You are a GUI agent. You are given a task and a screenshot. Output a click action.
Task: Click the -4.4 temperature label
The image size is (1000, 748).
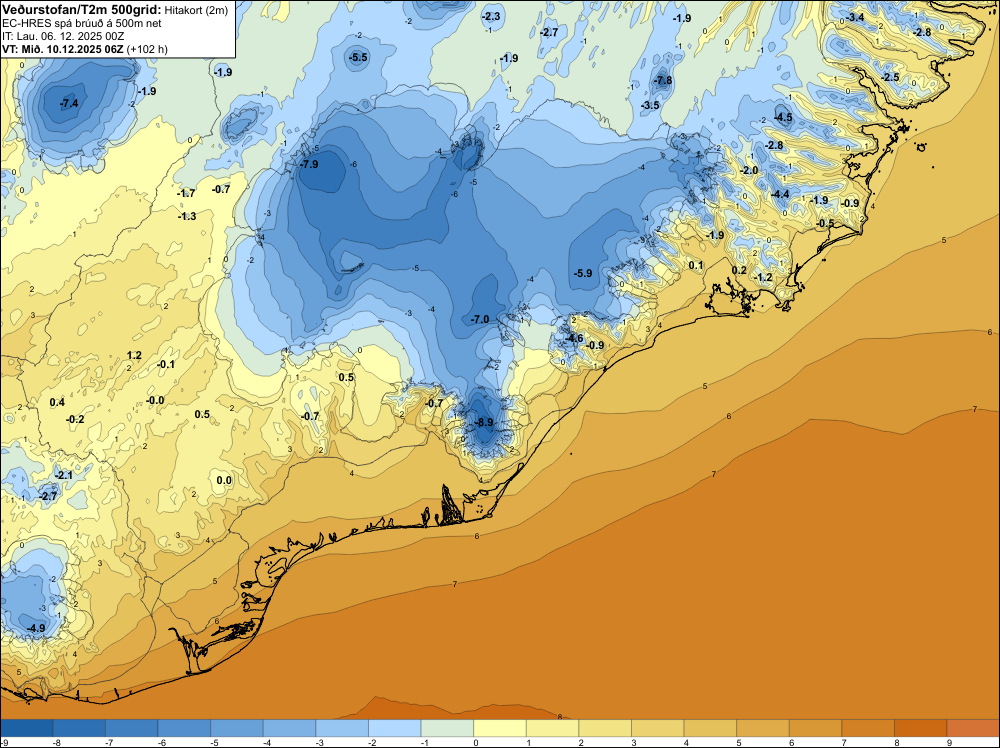click(781, 194)
